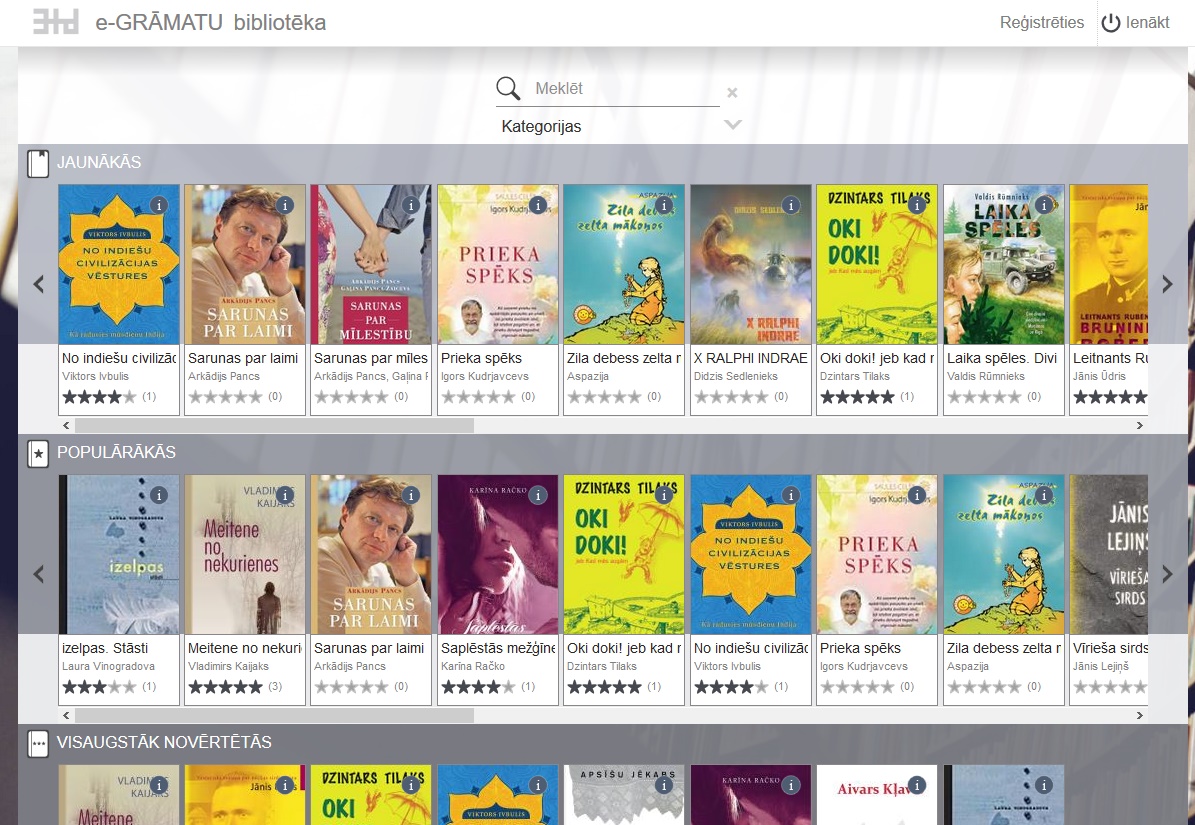Open the Oki doki! cover in Populārākās

pyautogui.click(x=624, y=555)
